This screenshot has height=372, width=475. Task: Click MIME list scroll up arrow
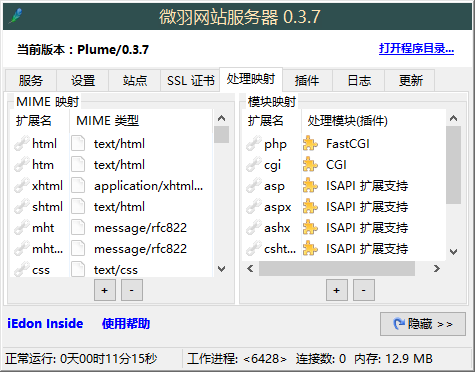pyautogui.click(x=221, y=118)
